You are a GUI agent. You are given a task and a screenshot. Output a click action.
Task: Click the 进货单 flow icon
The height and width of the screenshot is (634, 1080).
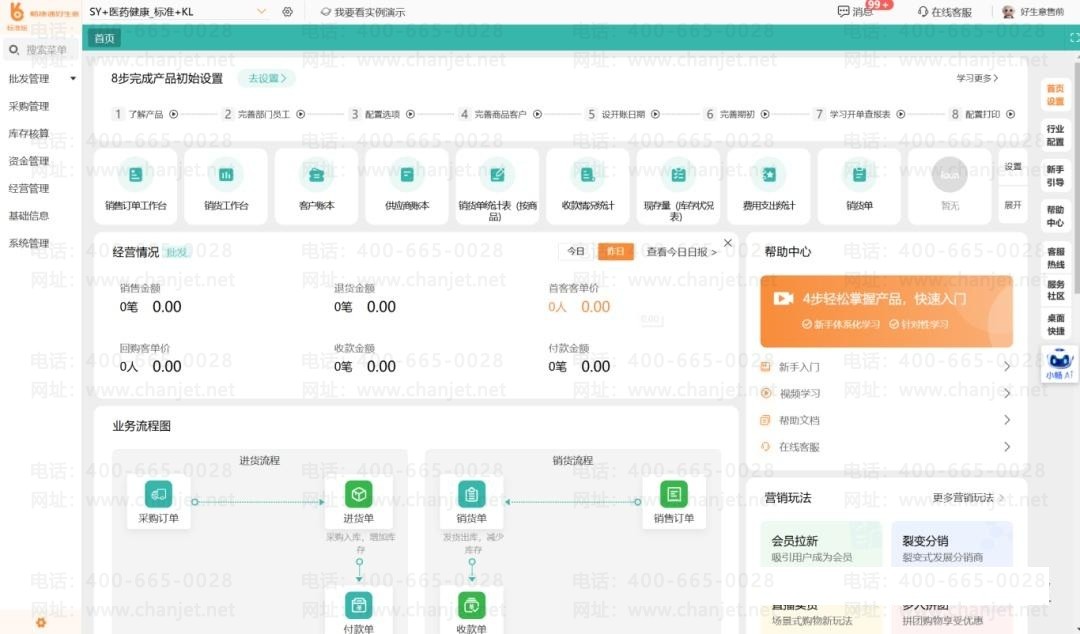tap(358, 493)
